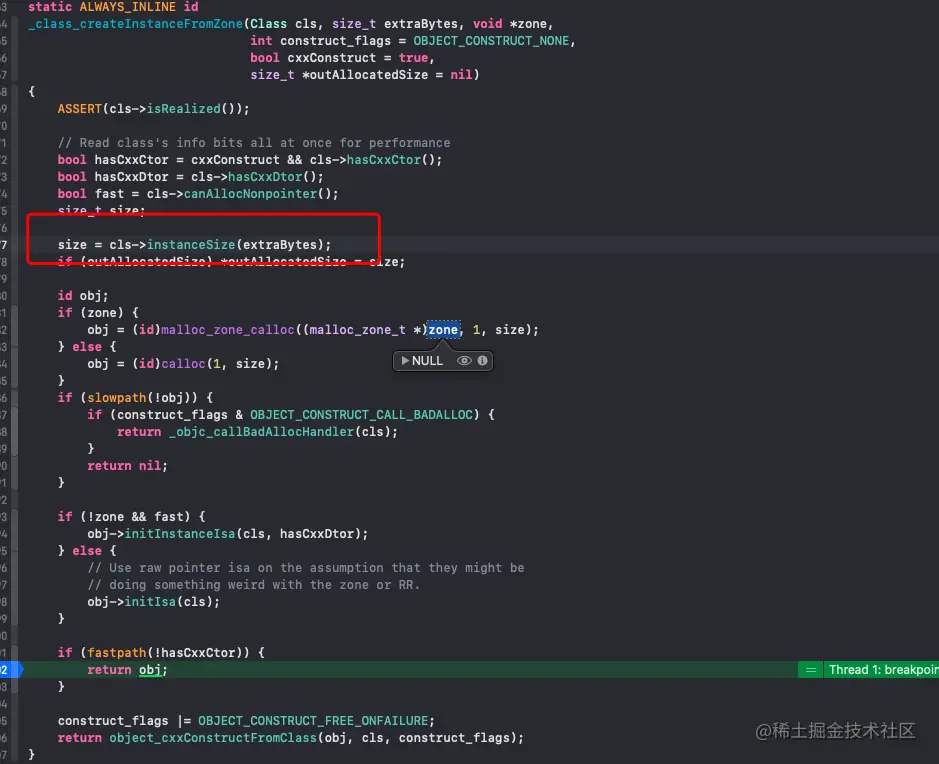
Task: Click the green lines icon beside Thread 1
Action: tap(810, 669)
